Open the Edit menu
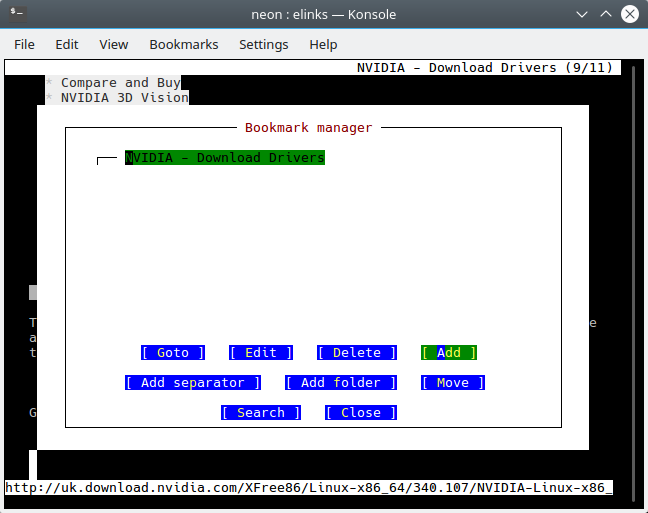 pos(67,44)
